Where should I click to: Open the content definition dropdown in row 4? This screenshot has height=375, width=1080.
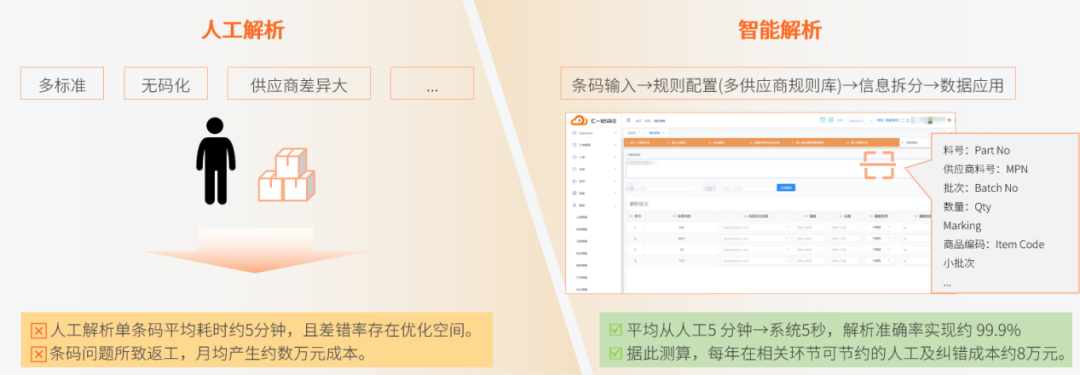[755, 261]
